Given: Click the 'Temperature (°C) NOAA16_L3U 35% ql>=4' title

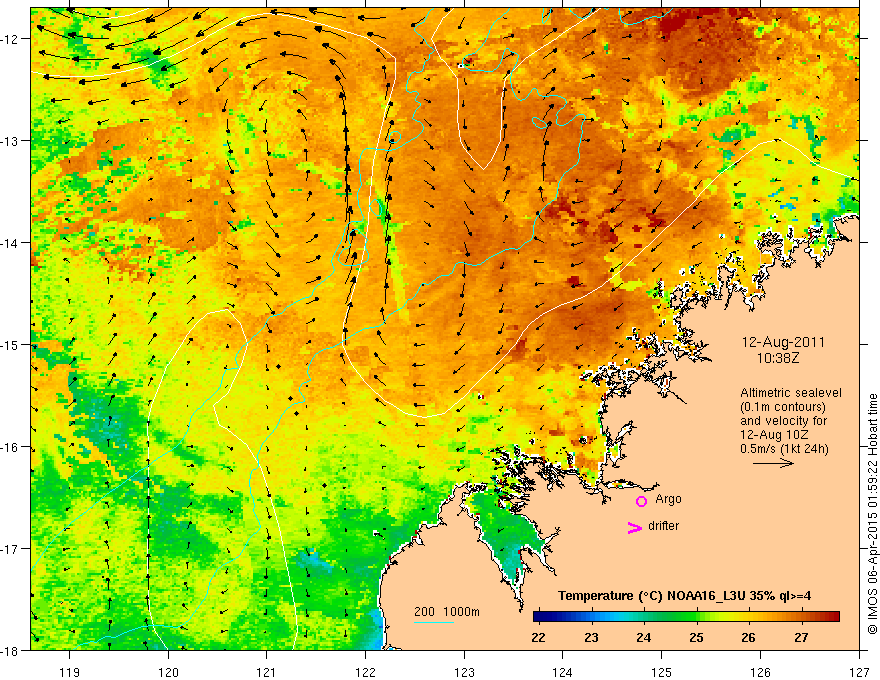Looking at the screenshot, I should tap(684, 596).
